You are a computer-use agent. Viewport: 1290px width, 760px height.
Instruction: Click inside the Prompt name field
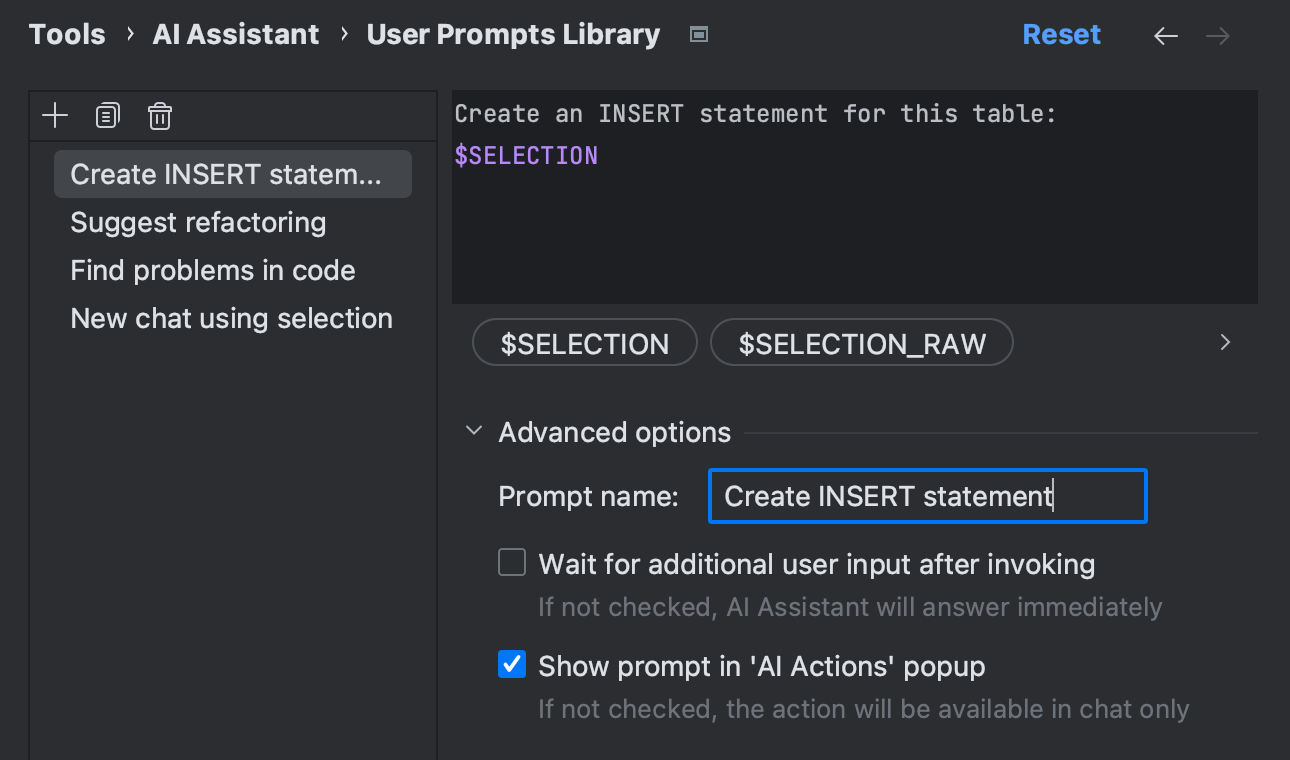click(927, 496)
